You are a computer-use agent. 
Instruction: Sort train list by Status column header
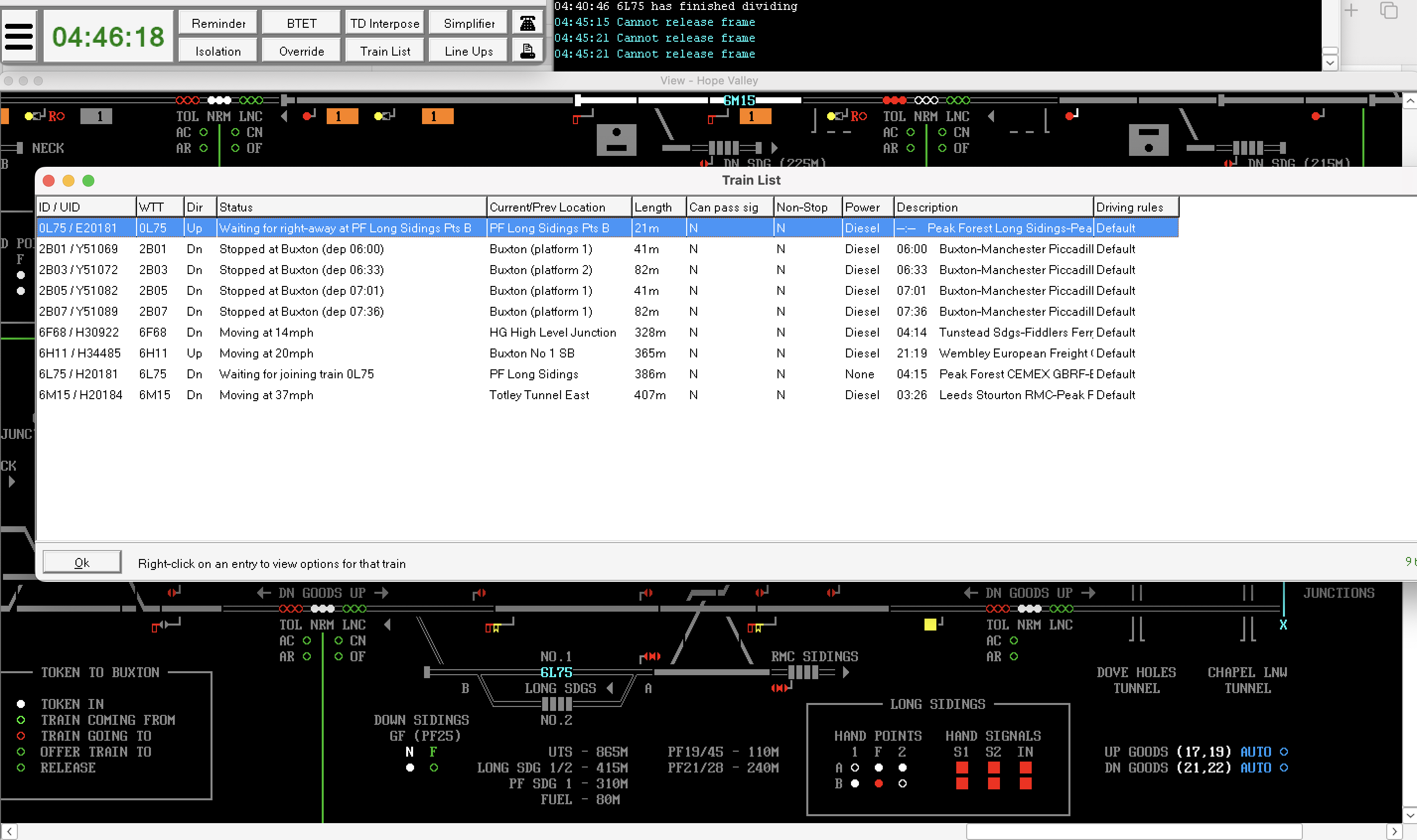(351, 207)
